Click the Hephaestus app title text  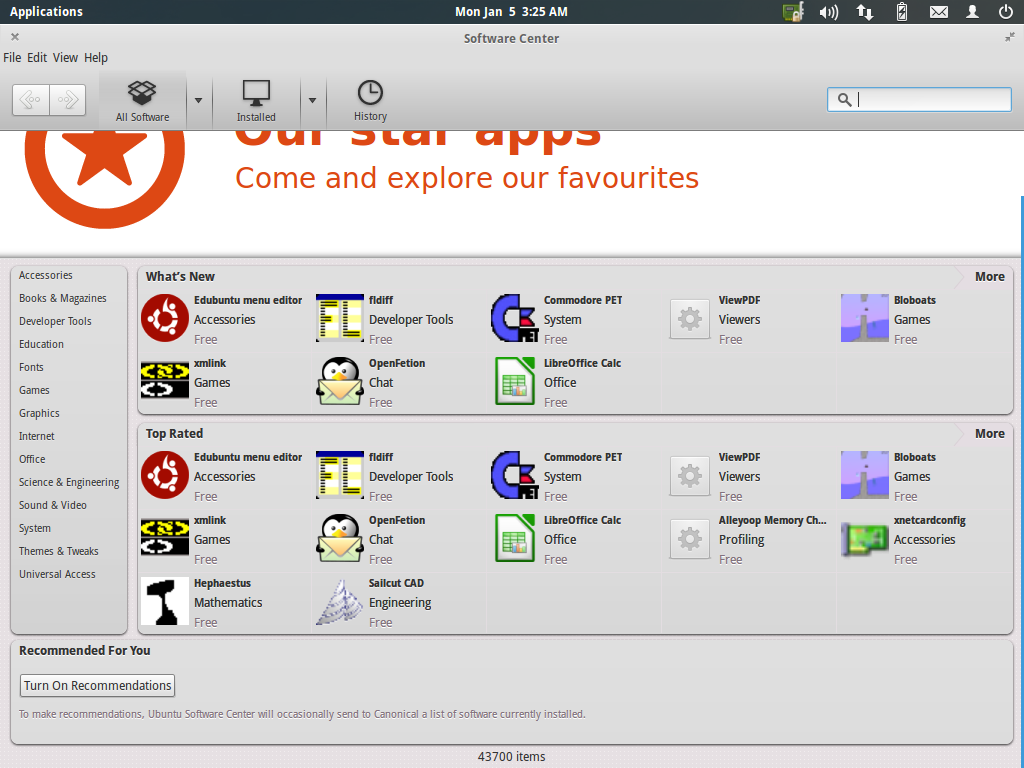pos(222,583)
